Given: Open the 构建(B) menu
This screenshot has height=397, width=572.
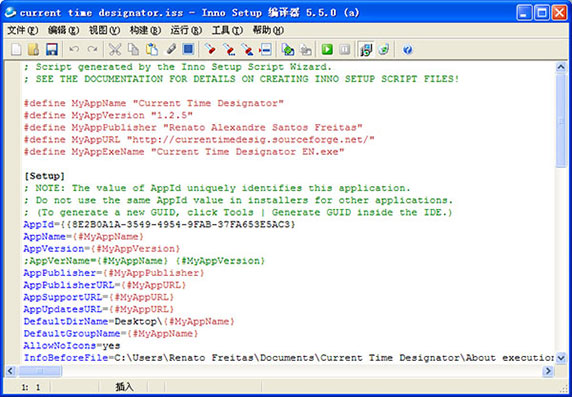Looking at the screenshot, I should pyautogui.click(x=145, y=31).
